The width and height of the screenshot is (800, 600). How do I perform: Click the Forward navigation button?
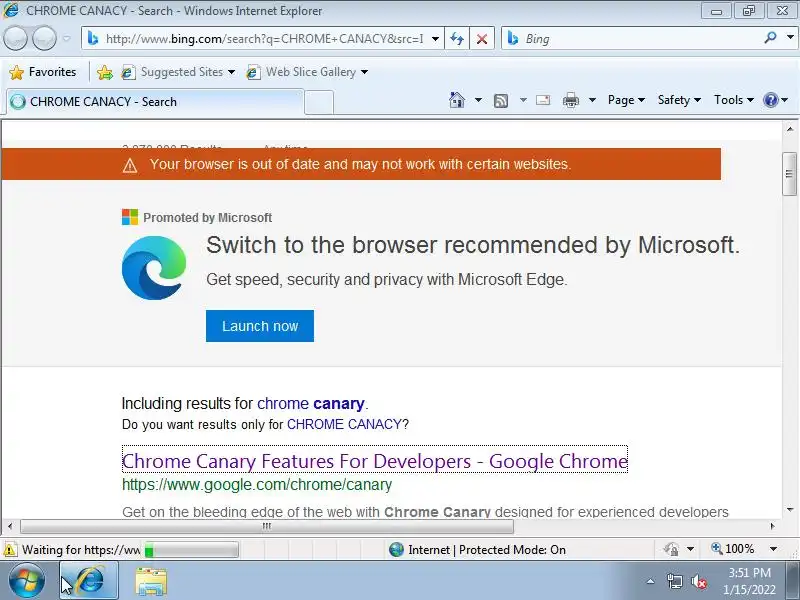44,38
